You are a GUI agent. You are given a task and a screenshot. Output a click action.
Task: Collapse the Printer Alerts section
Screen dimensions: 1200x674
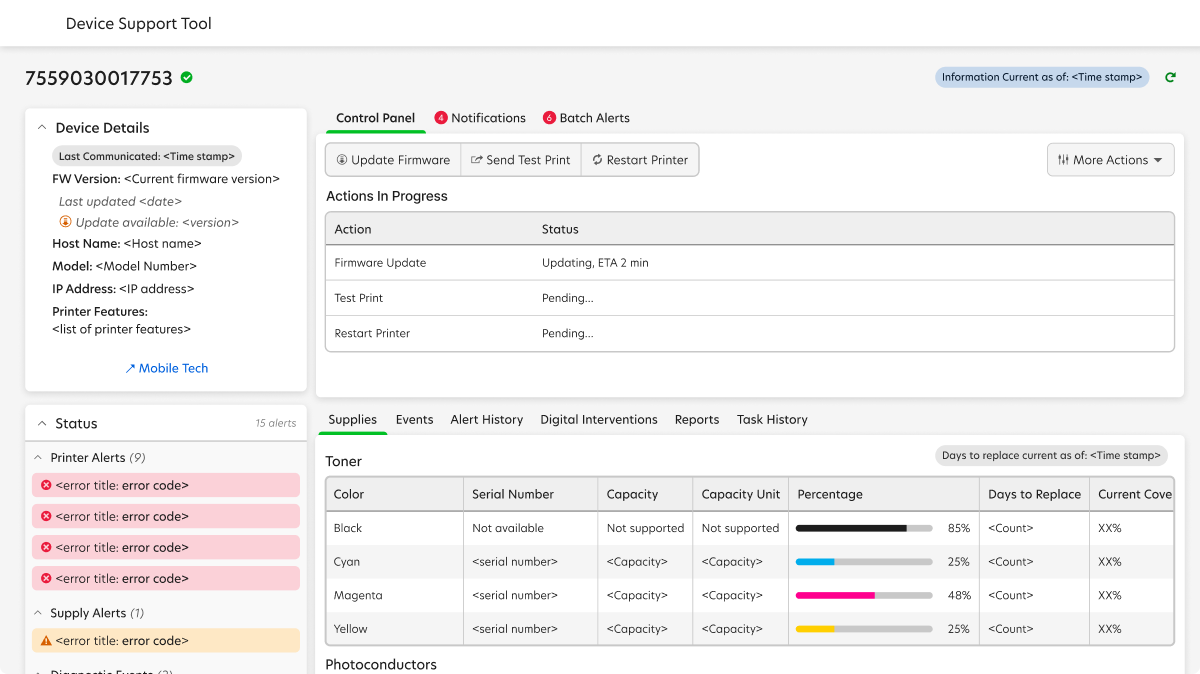point(37,457)
